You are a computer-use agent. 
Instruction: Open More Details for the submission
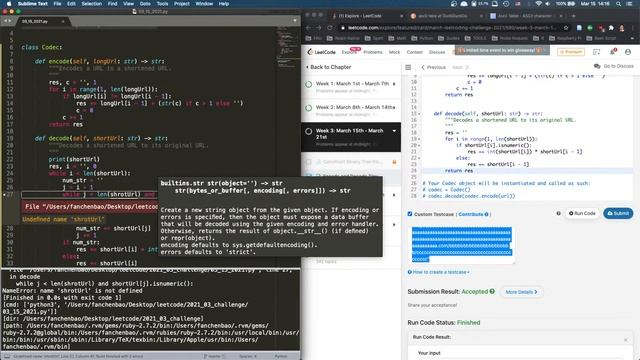pyautogui.click(x=521, y=292)
